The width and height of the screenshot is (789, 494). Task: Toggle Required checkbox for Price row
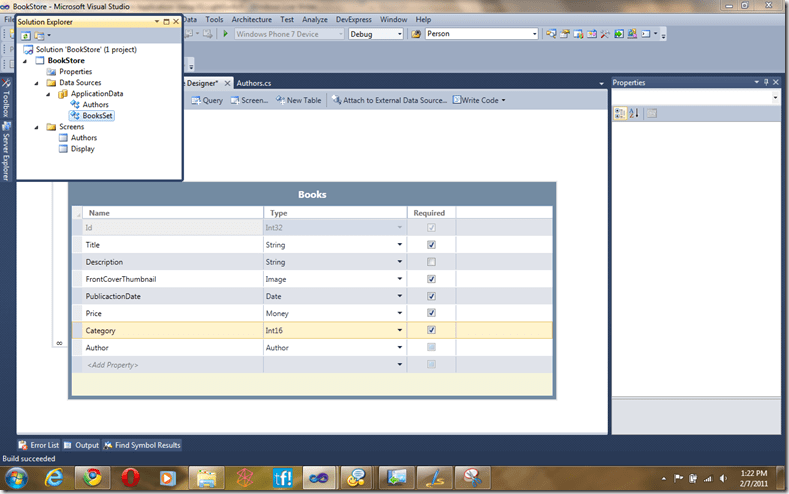pyautogui.click(x=431, y=313)
